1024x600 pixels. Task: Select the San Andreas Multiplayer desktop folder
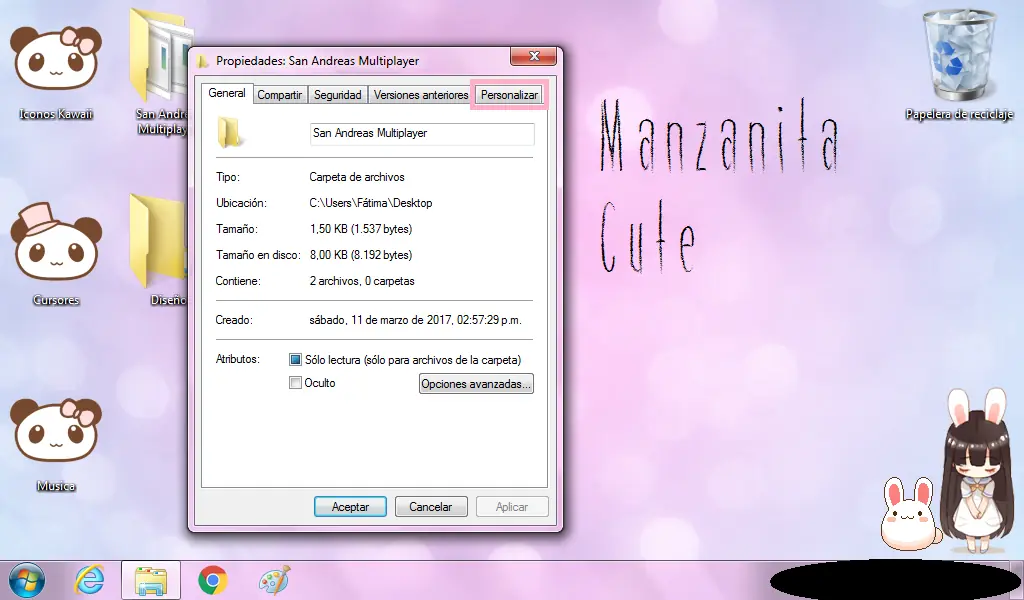[x=160, y=55]
